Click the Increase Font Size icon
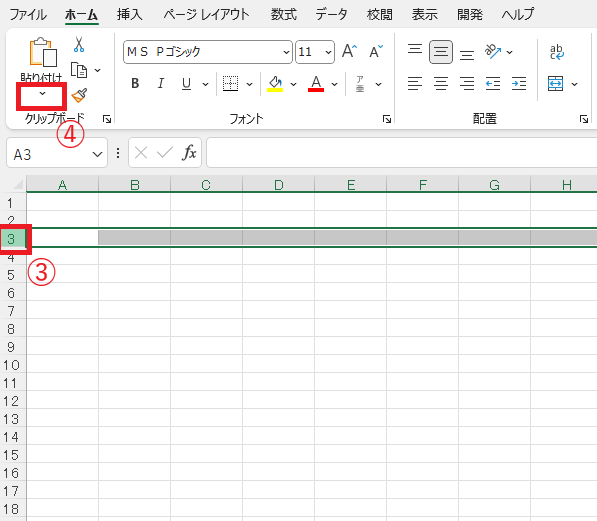The width and height of the screenshot is (597, 521). tap(350, 51)
